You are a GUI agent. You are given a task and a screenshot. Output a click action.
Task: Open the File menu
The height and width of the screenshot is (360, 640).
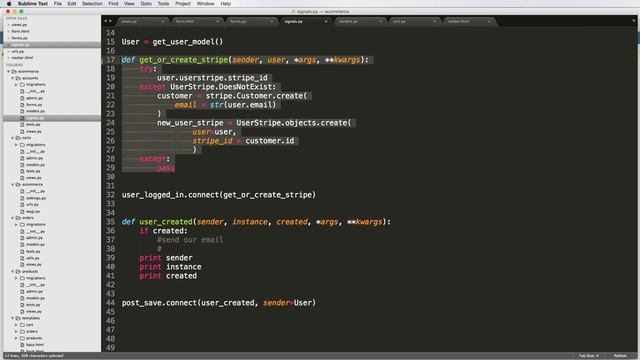click(58, 4)
